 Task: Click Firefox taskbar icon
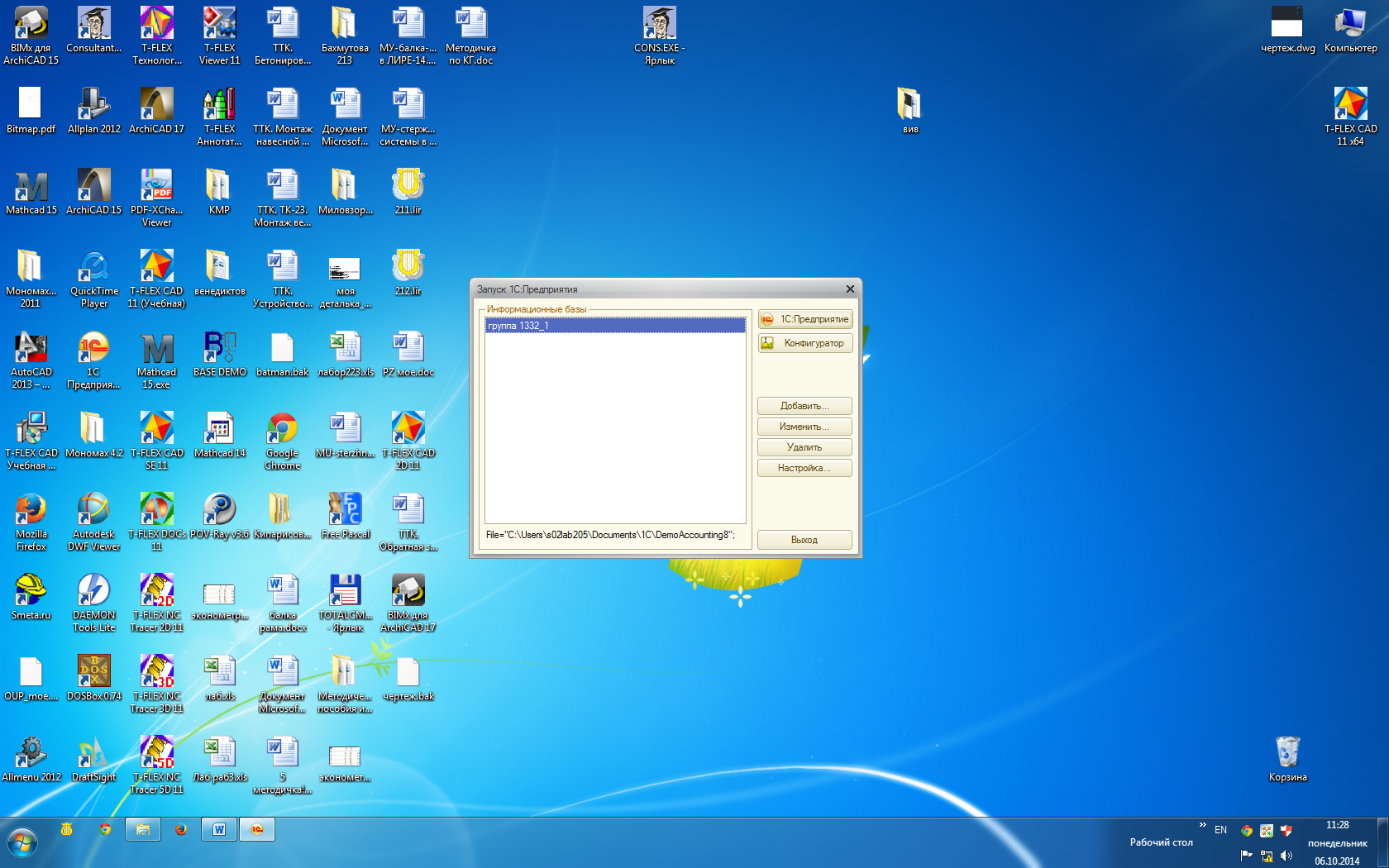click(181, 829)
